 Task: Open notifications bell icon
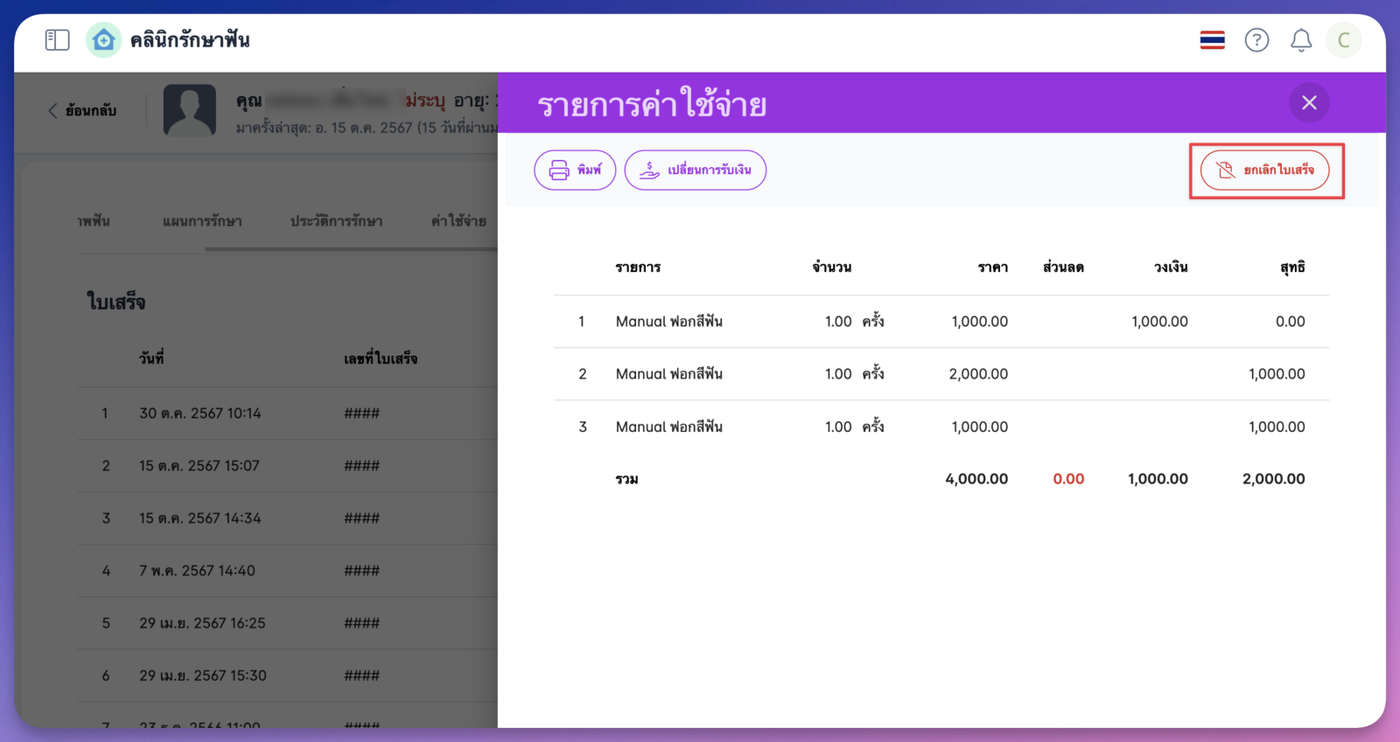tap(1300, 40)
